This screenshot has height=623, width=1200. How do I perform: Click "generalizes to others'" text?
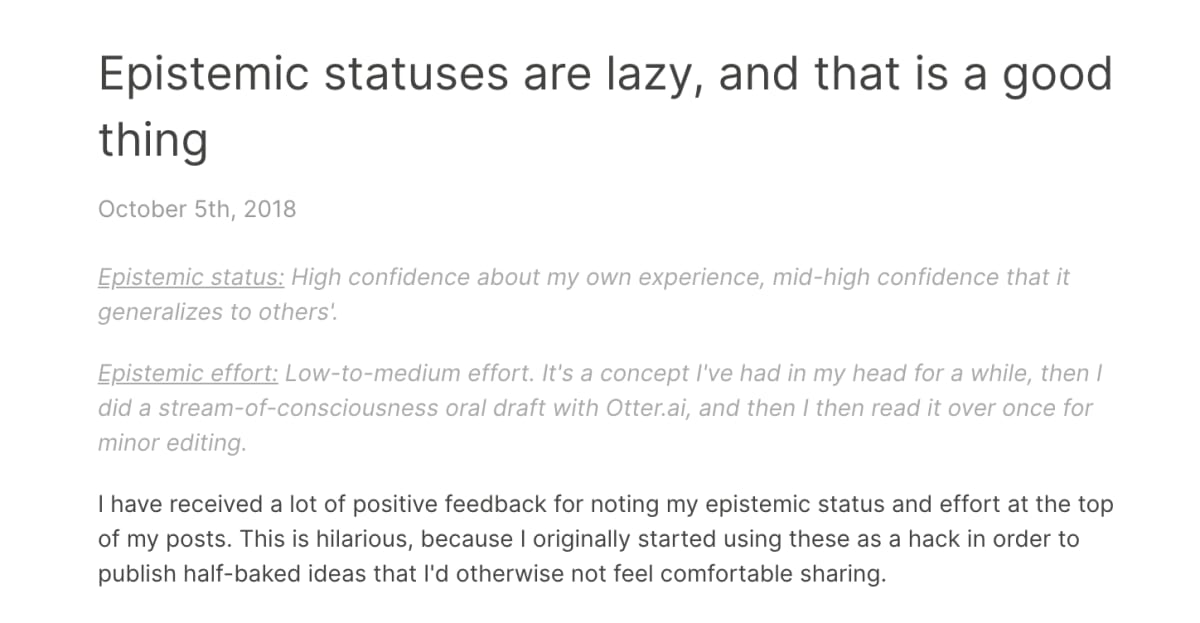click(x=217, y=312)
